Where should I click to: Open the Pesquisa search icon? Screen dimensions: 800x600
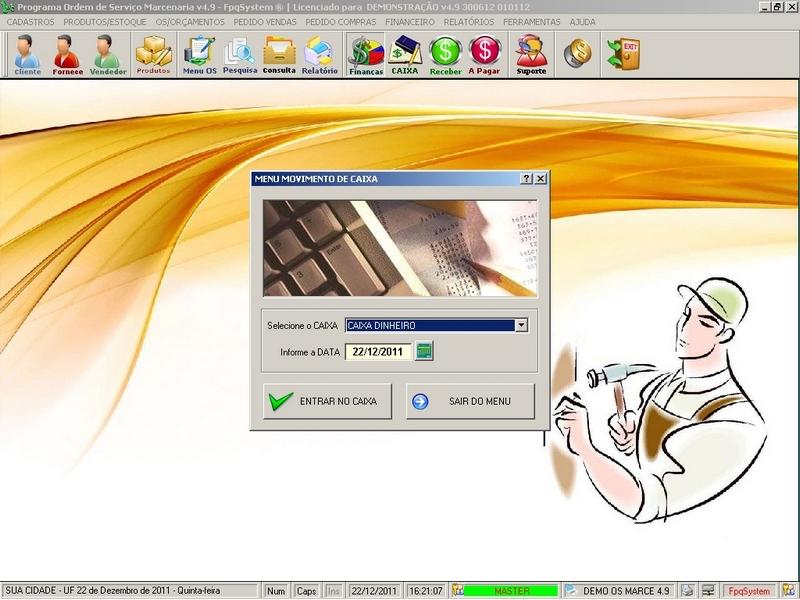click(240, 55)
